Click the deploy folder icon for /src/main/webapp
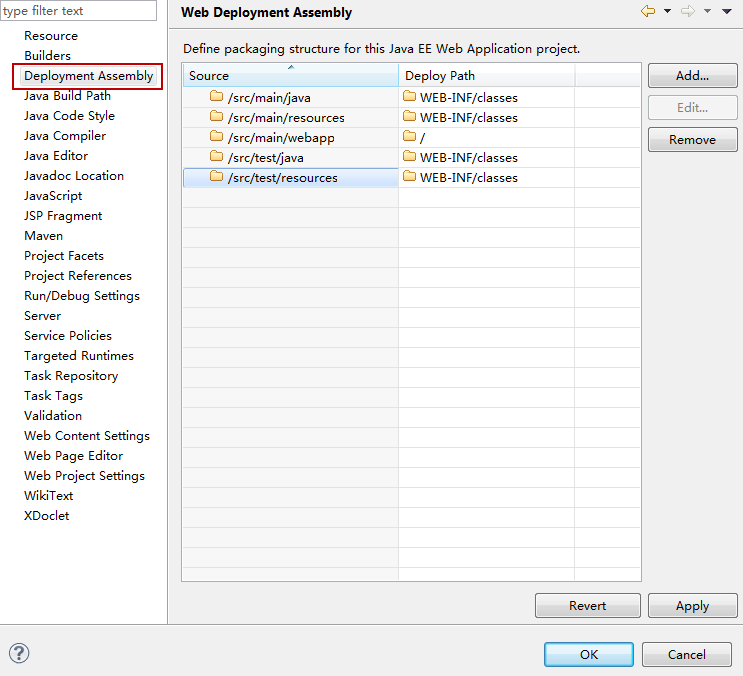This screenshot has height=676, width=743. 409,136
